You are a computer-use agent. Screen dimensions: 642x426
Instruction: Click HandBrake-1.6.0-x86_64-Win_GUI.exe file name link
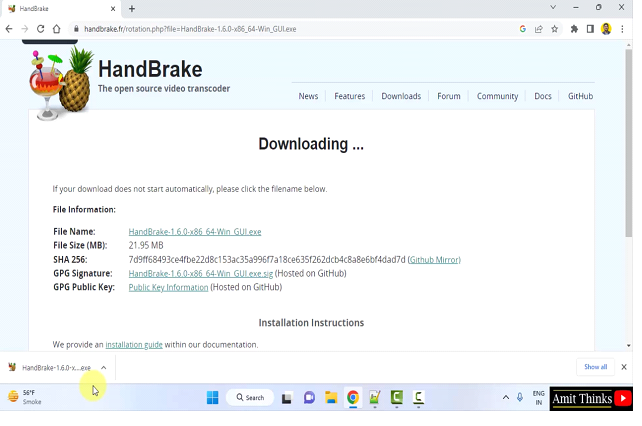195,232
